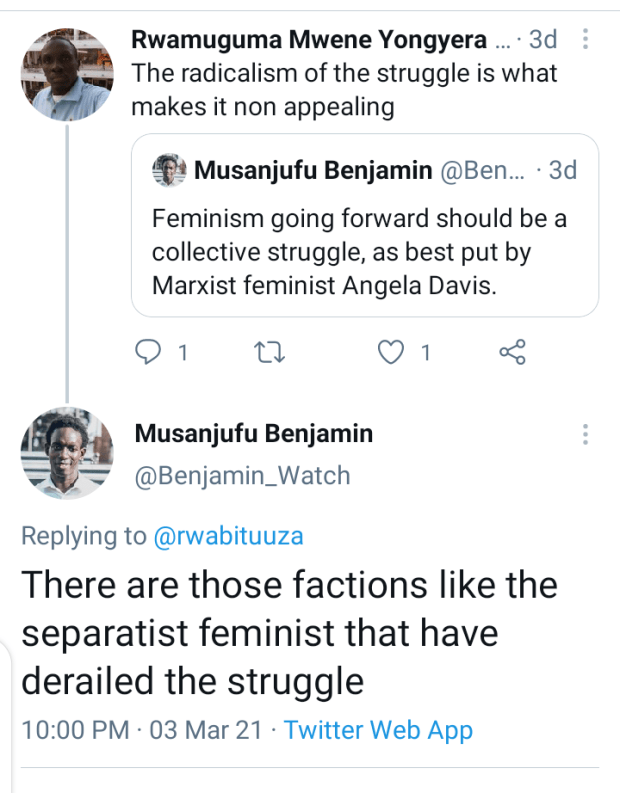Share the tweet using share icon

[511, 351]
